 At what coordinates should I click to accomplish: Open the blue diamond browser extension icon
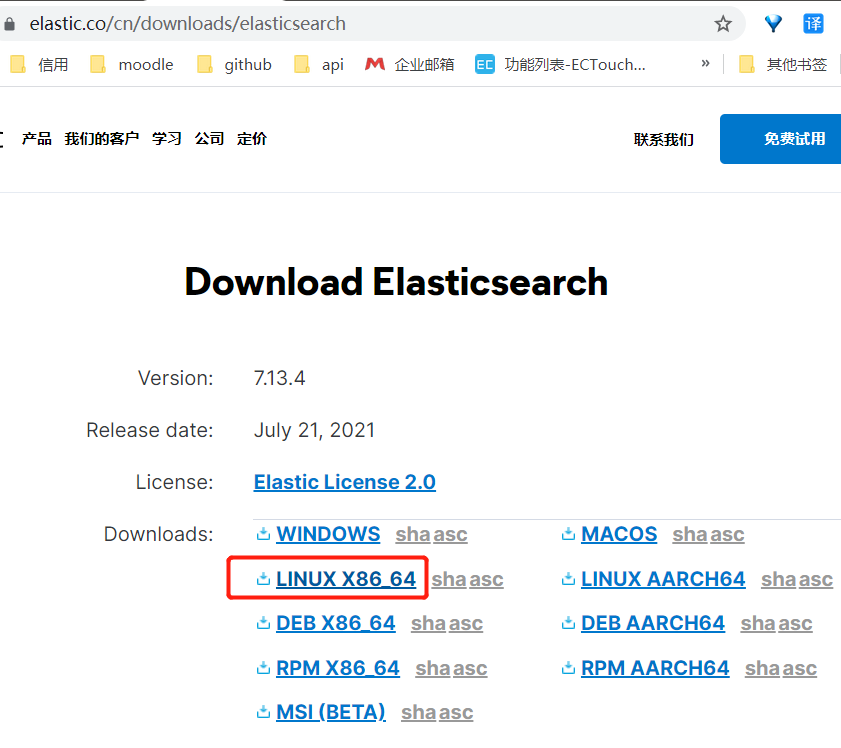click(773, 24)
